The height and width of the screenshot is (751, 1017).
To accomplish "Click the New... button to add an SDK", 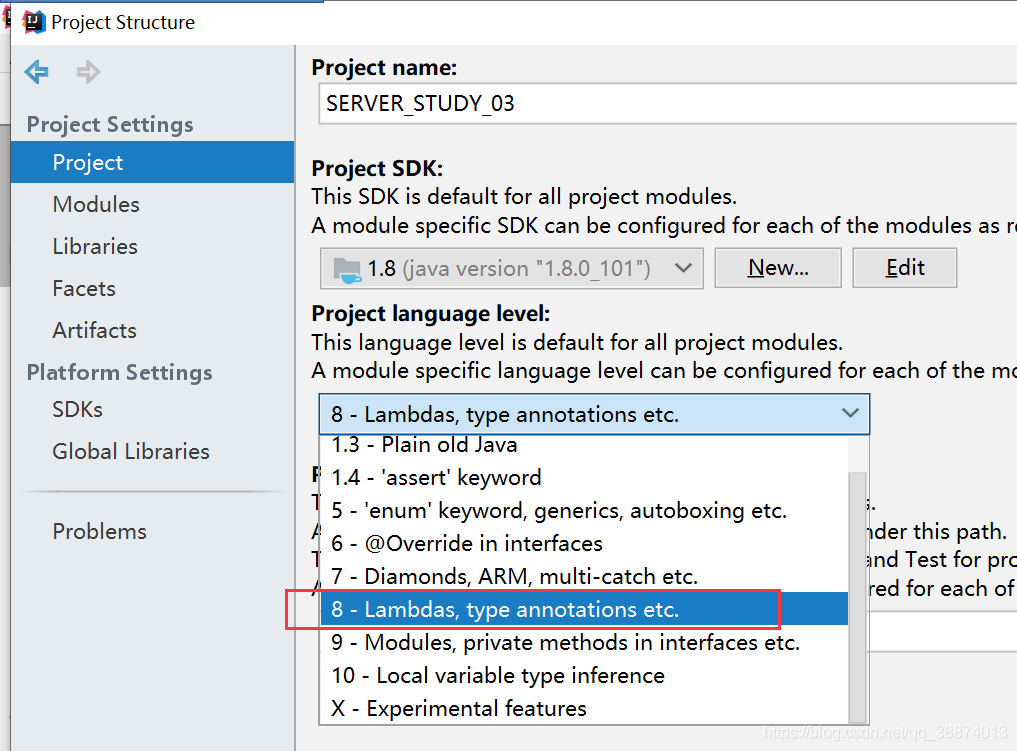I will pos(777,267).
